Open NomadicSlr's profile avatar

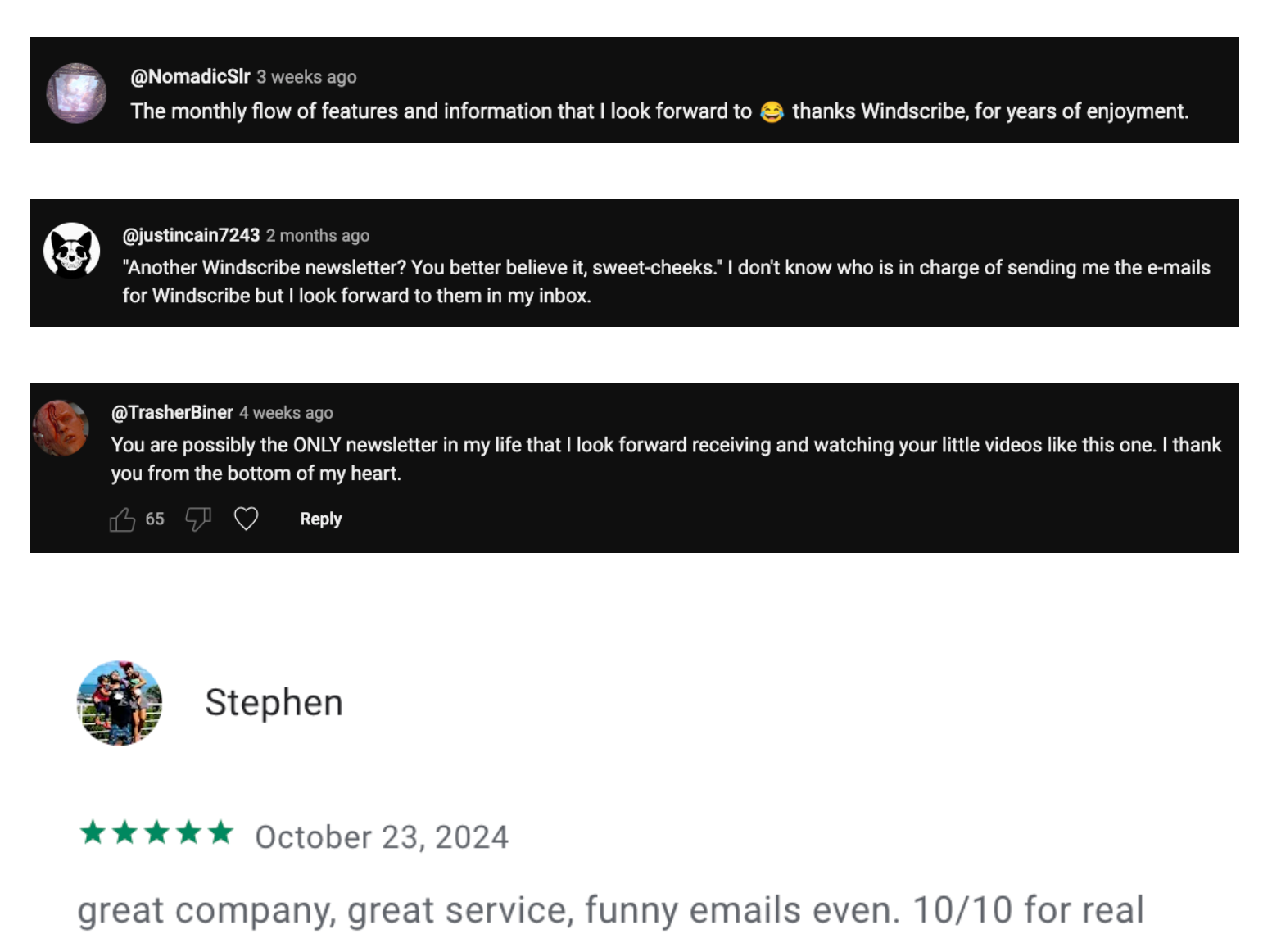(76, 93)
